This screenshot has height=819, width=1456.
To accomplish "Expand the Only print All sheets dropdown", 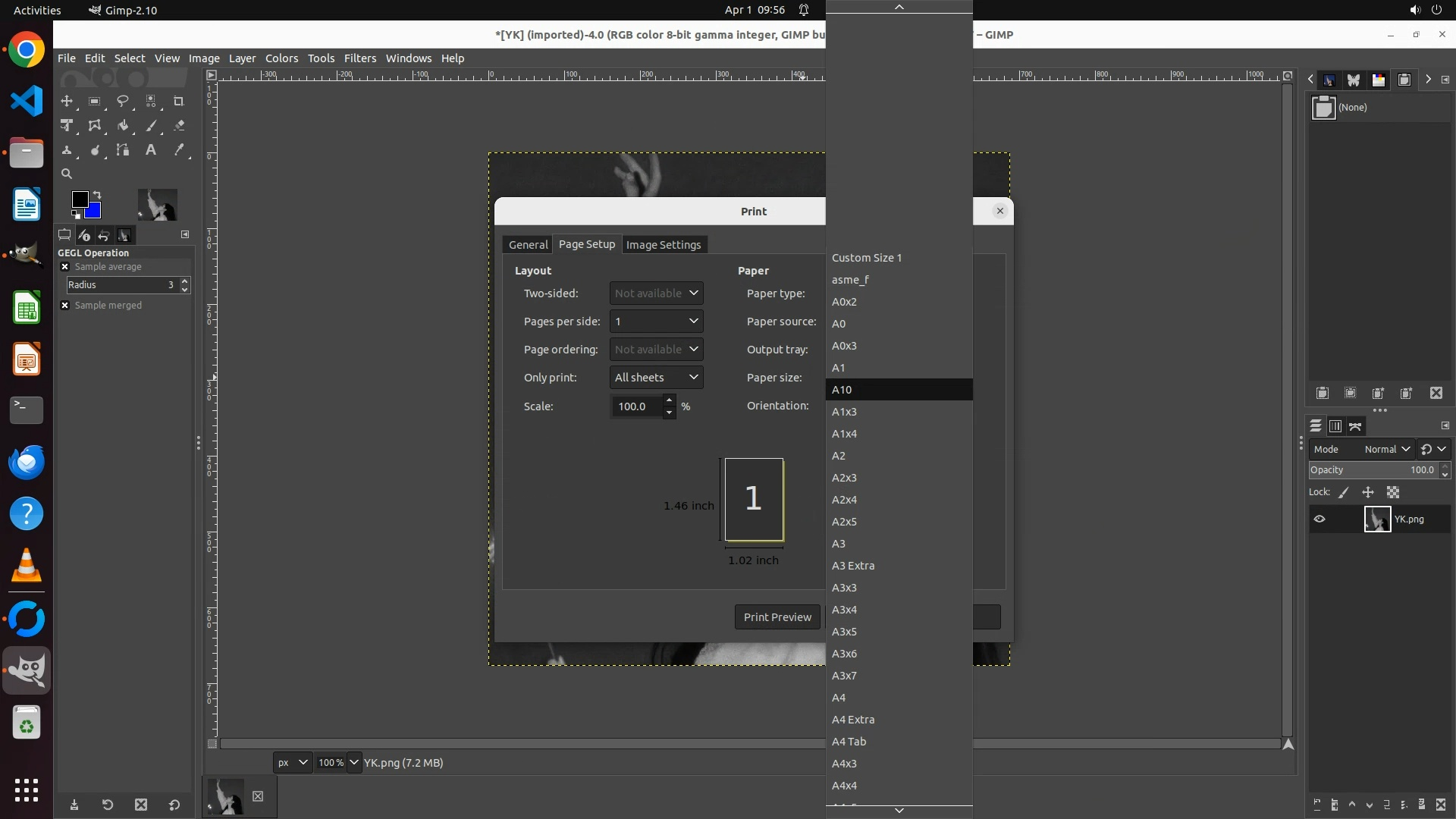I will click(x=656, y=378).
